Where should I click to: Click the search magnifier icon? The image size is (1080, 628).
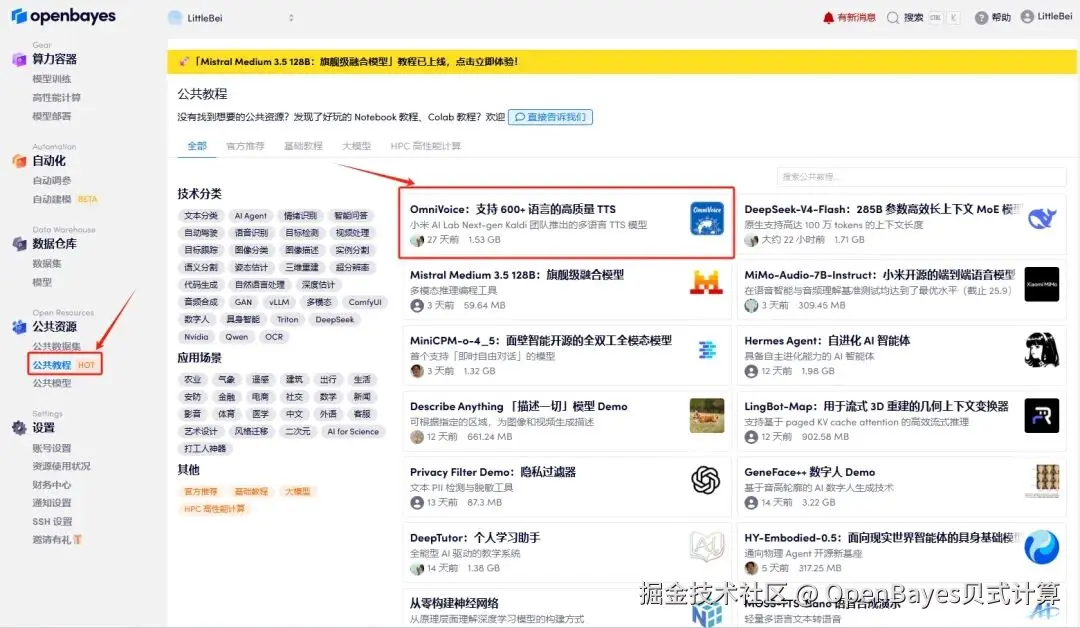tap(893, 18)
